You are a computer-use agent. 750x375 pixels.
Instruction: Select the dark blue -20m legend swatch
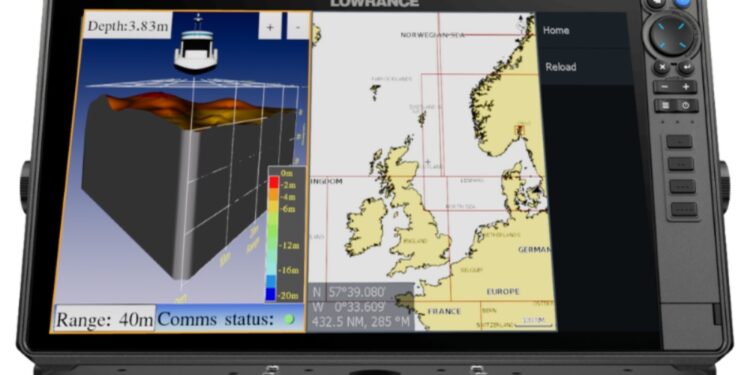click(271, 294)
